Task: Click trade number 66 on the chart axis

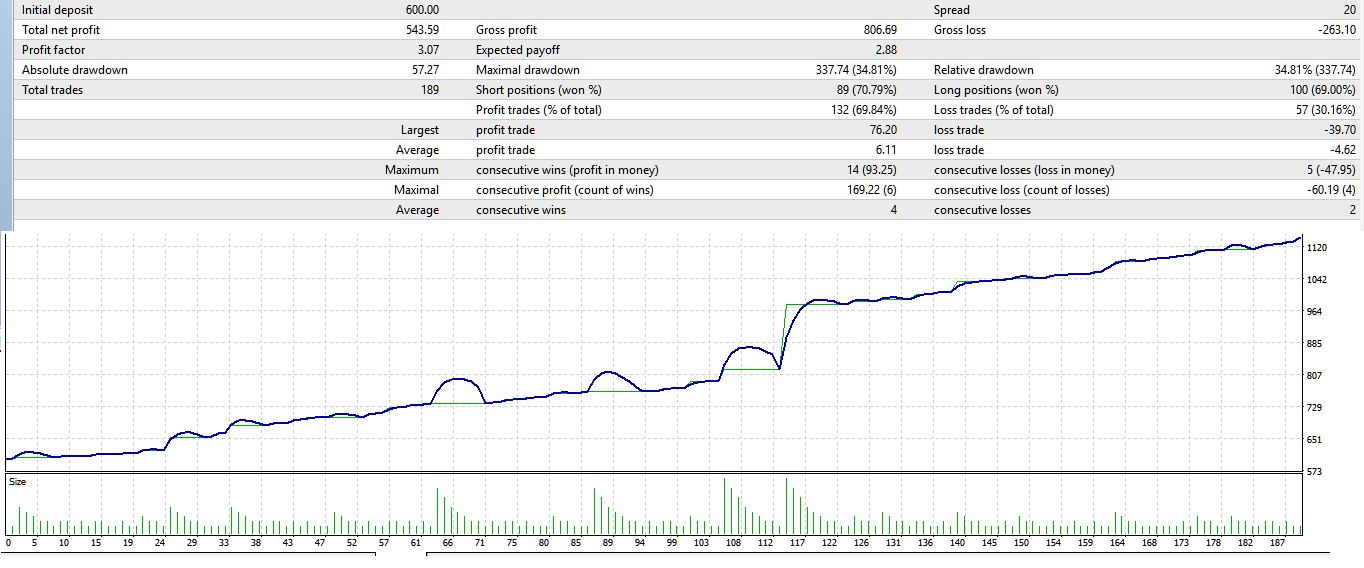Action: [448, 544]
